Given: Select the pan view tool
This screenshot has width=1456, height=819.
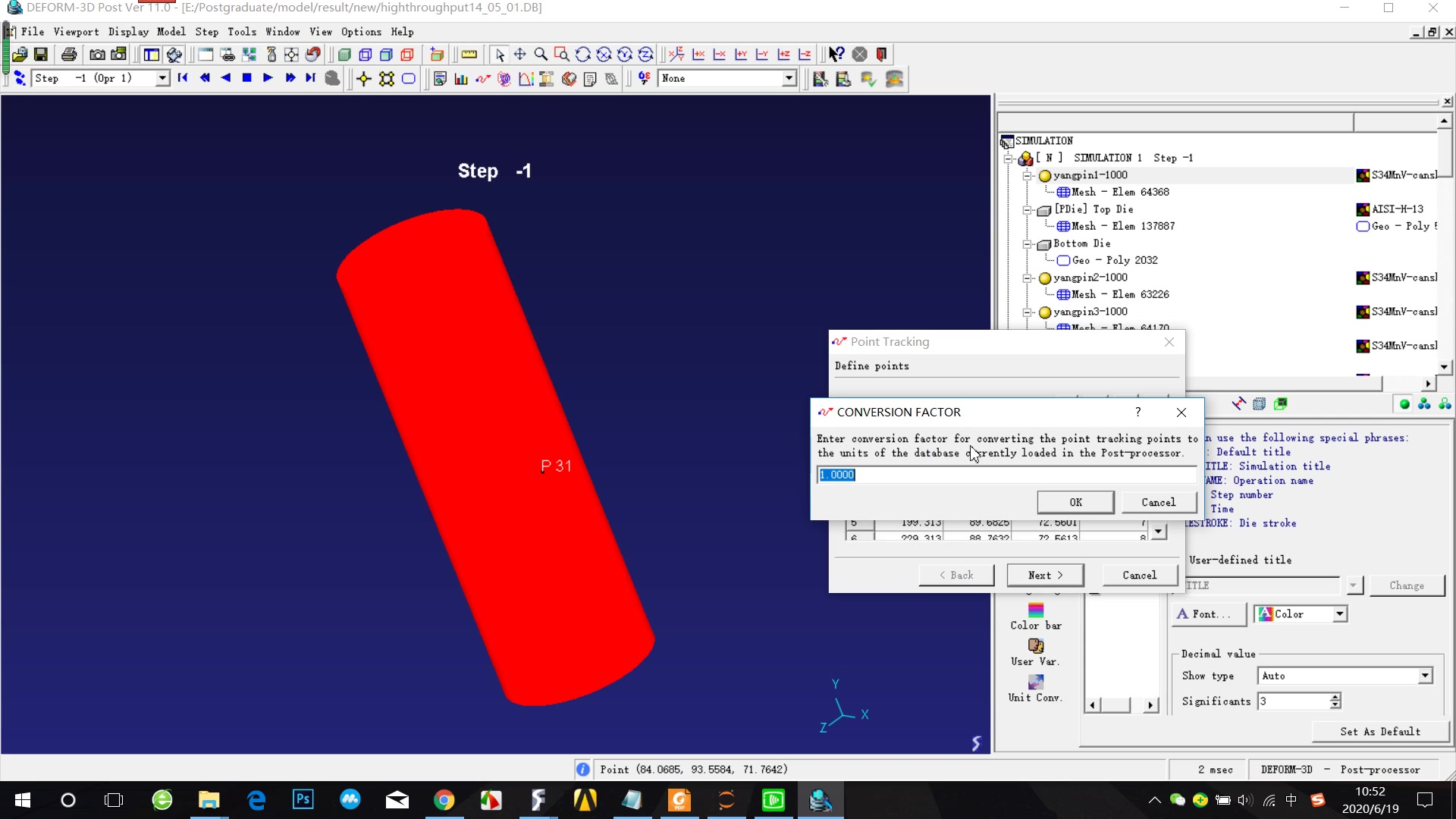Looking at the screenshot, I should (519, 55).
